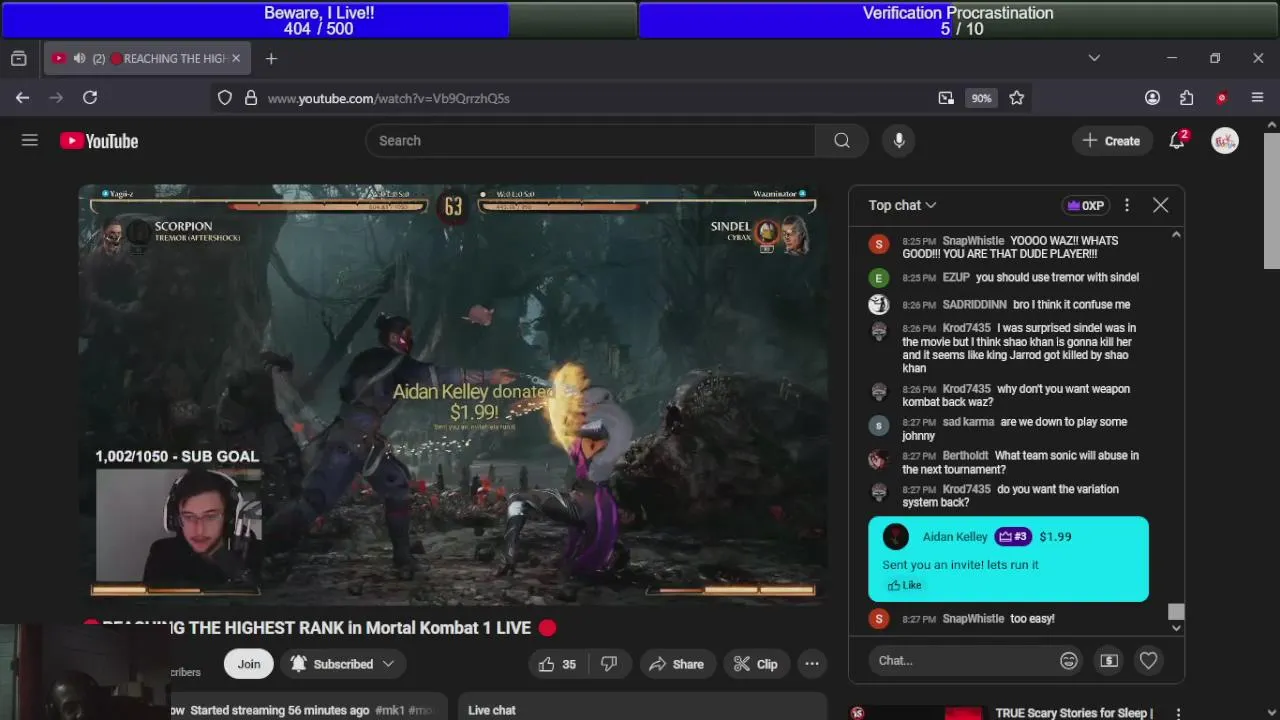The height and width of the screenshot is (720, 1280).
Task: Join the channel membership
Action: pyautogui.click(x=249, y=664)
